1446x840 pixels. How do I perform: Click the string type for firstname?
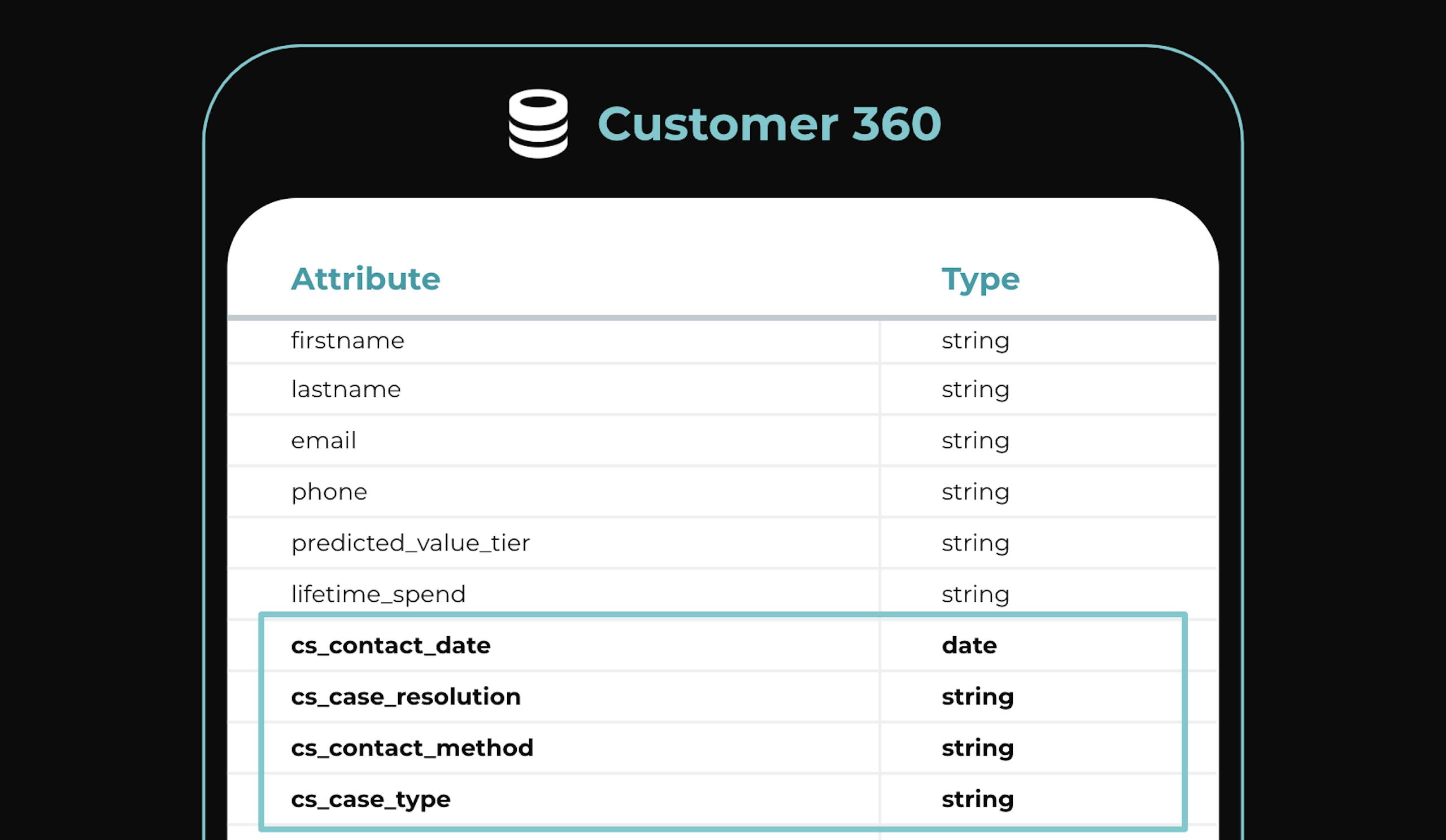pos(975,340)
